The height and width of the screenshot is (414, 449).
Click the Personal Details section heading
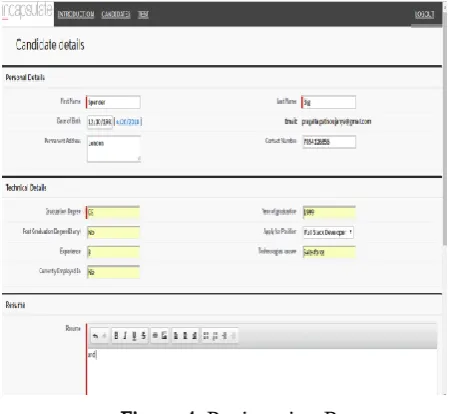coord(25,77)
